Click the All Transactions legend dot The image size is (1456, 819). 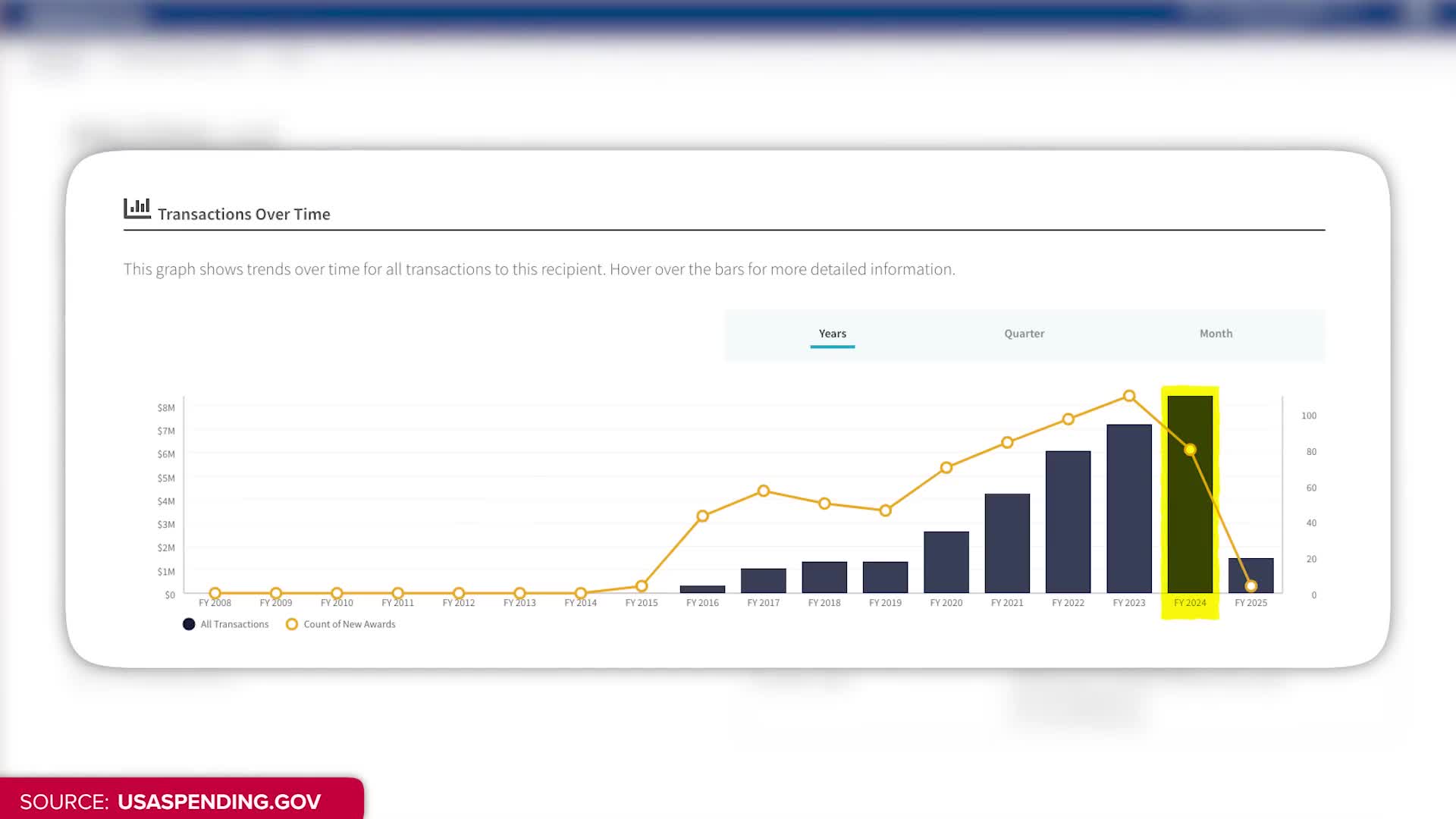pyautogui.click(x=189, y=624)
